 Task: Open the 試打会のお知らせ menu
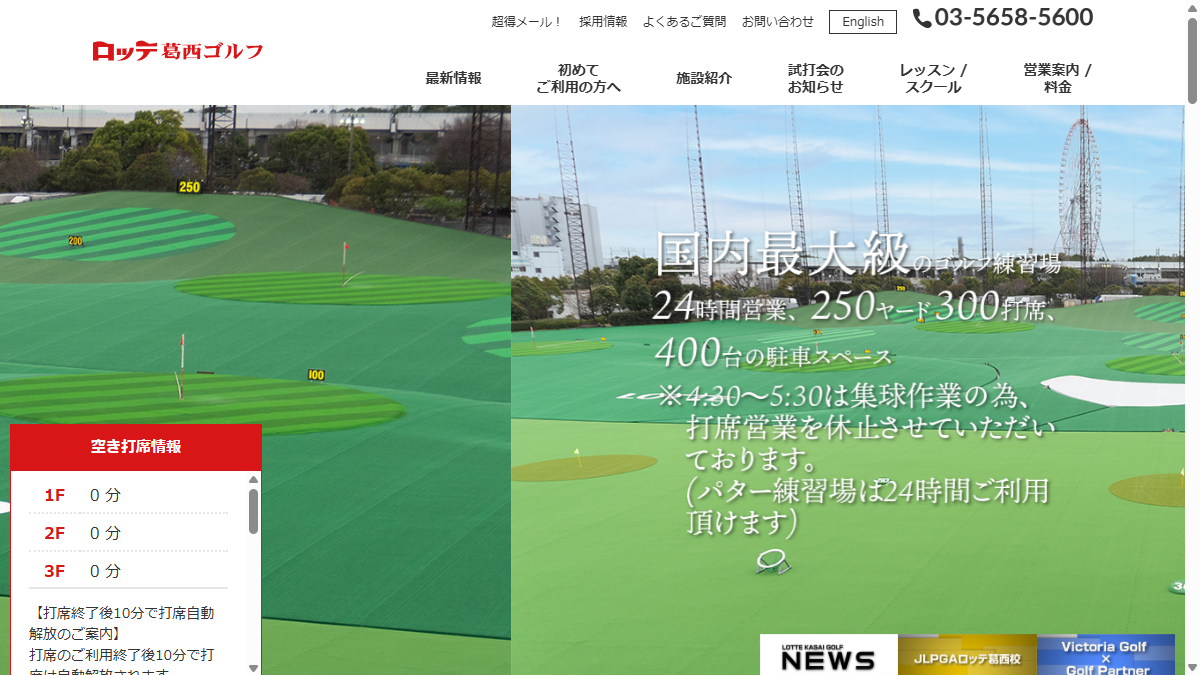(816, 78)
